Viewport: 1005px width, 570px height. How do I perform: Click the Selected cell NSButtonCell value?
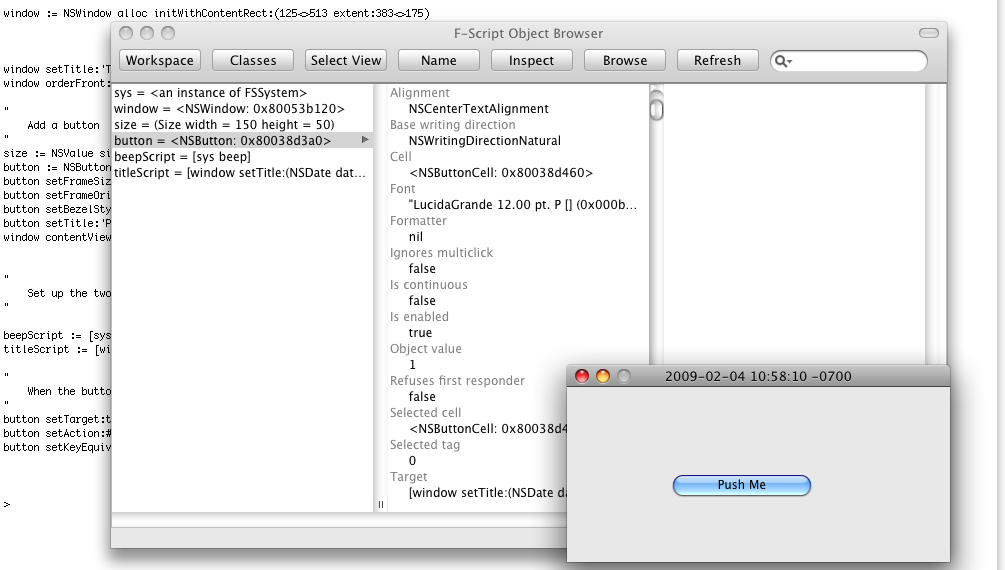[488, 429]
